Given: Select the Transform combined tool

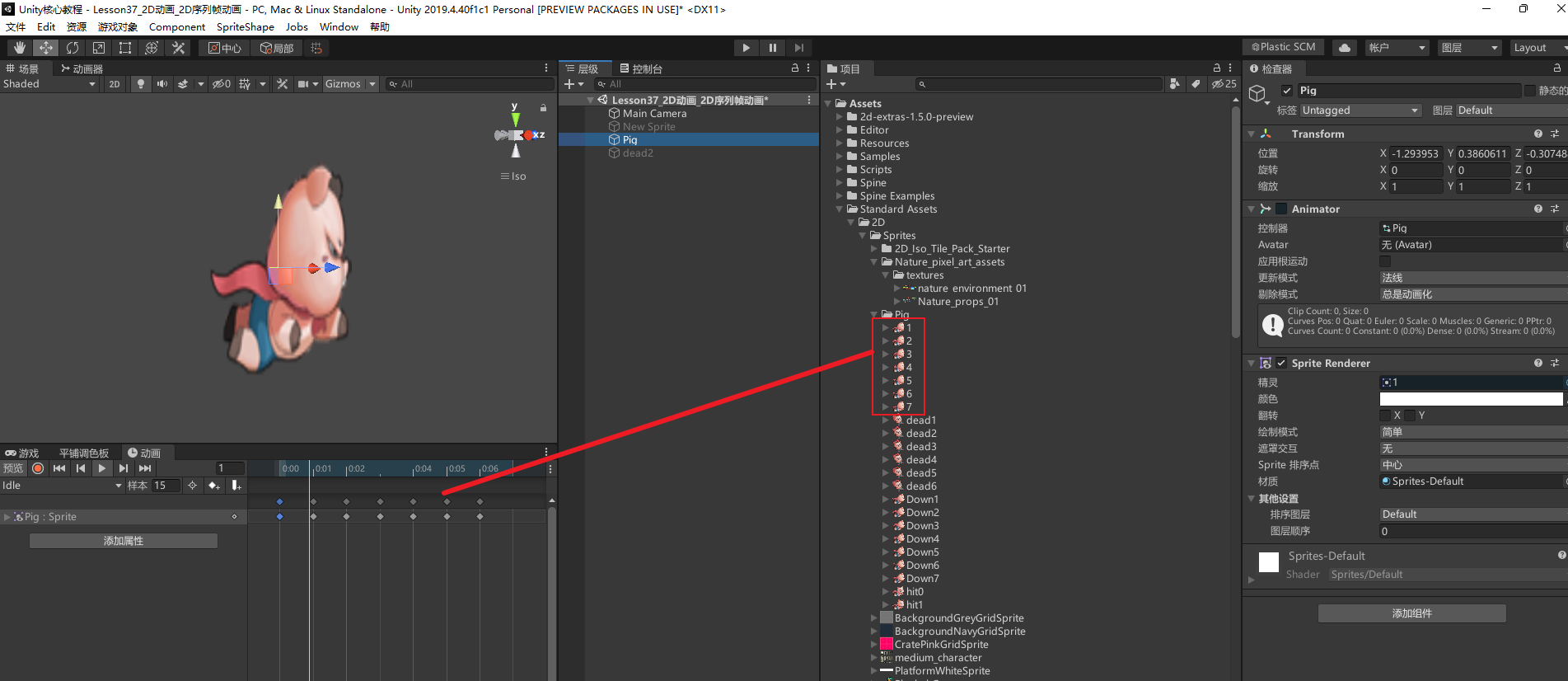Looking at the screenshot, I should coord(152,48).
